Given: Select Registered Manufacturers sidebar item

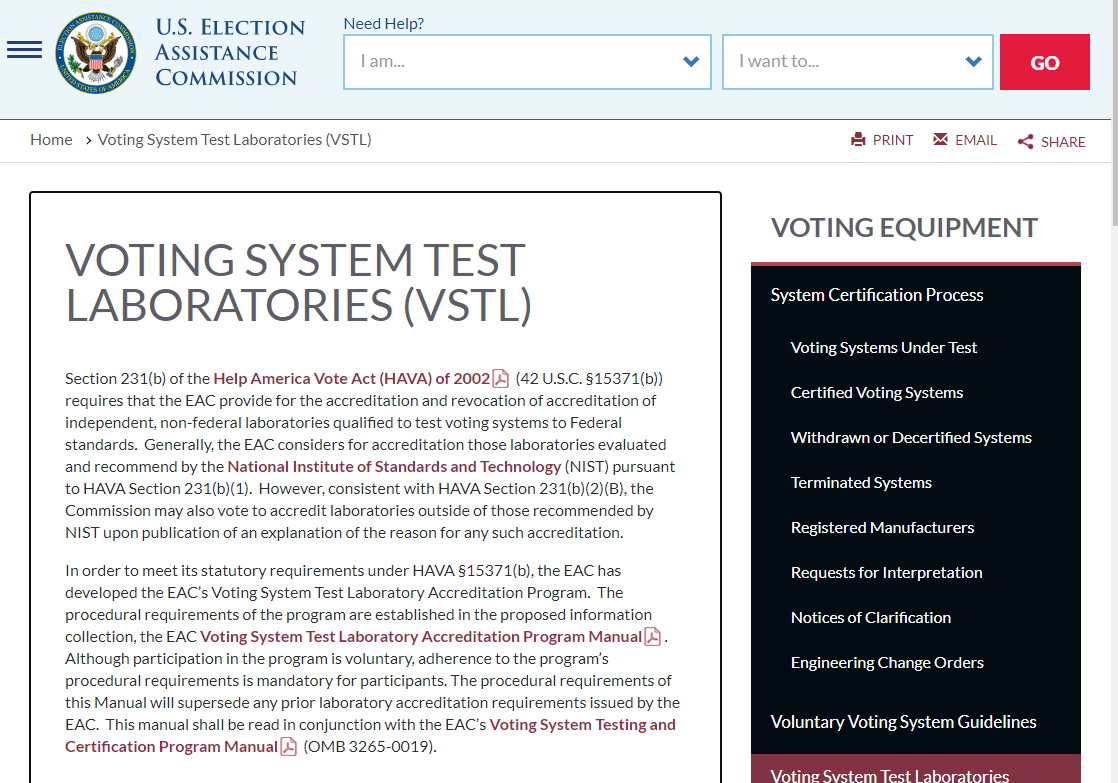Looking at the screenshot, I should point(882,528).
